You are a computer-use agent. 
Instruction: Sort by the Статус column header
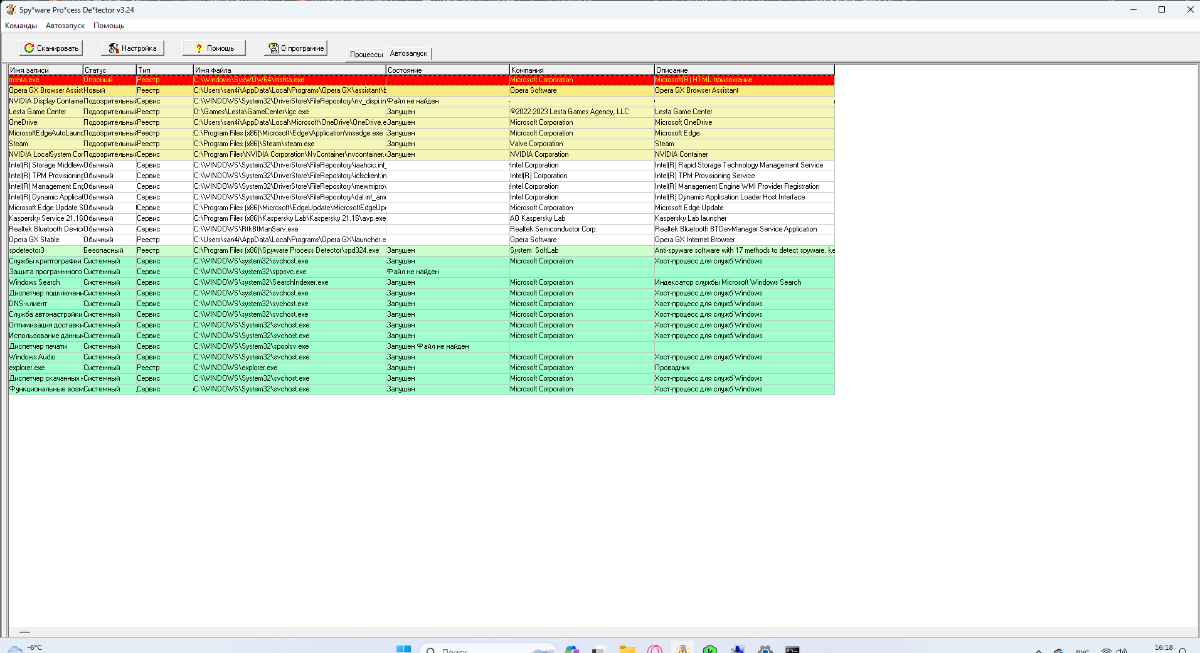pyautogui.click(x=109, y=70)
